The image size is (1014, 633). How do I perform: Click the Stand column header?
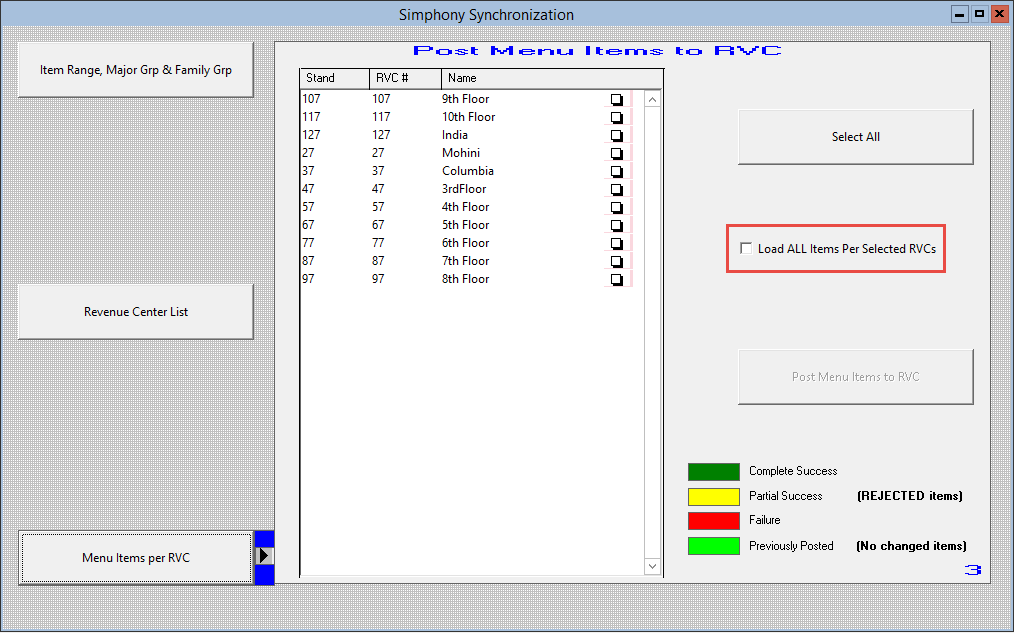(335, 78)
